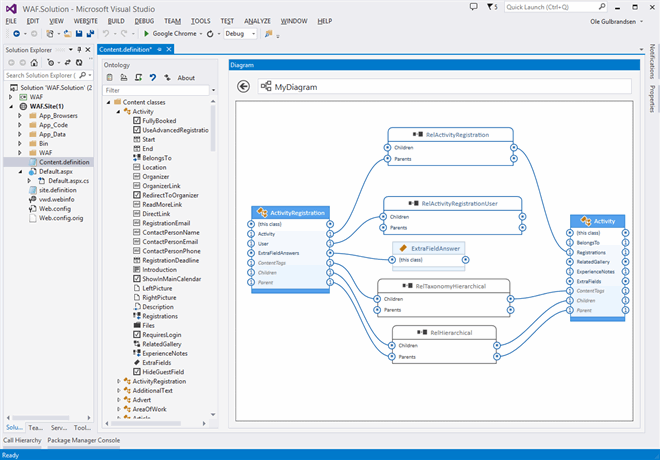Switch to Package Manager Console tab
Viewport: 660px width, 460px height.
(x=84, y=440)
